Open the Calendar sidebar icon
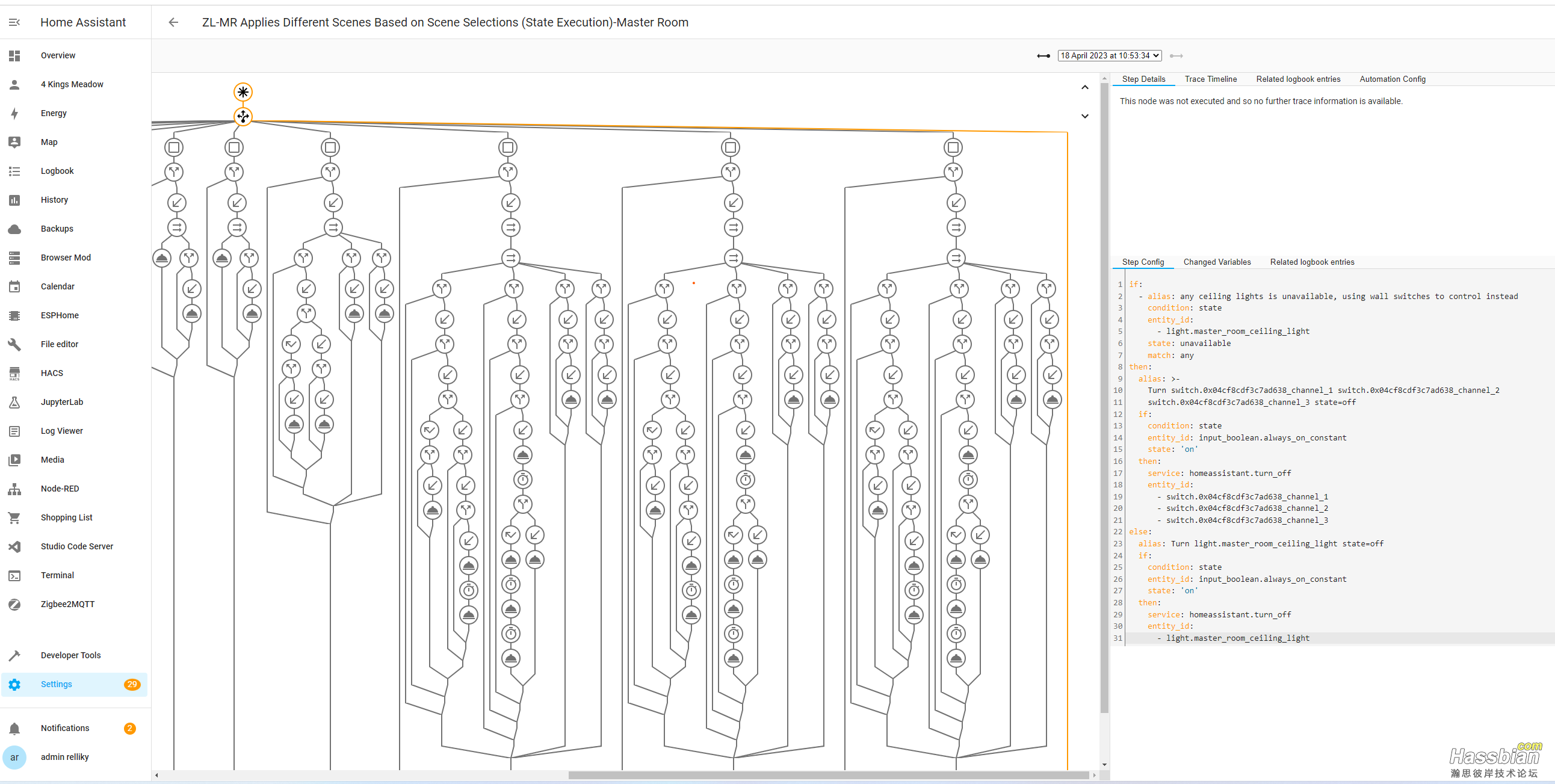Image resolution: width=1555 pixels, height=784 pixels. 14,286
